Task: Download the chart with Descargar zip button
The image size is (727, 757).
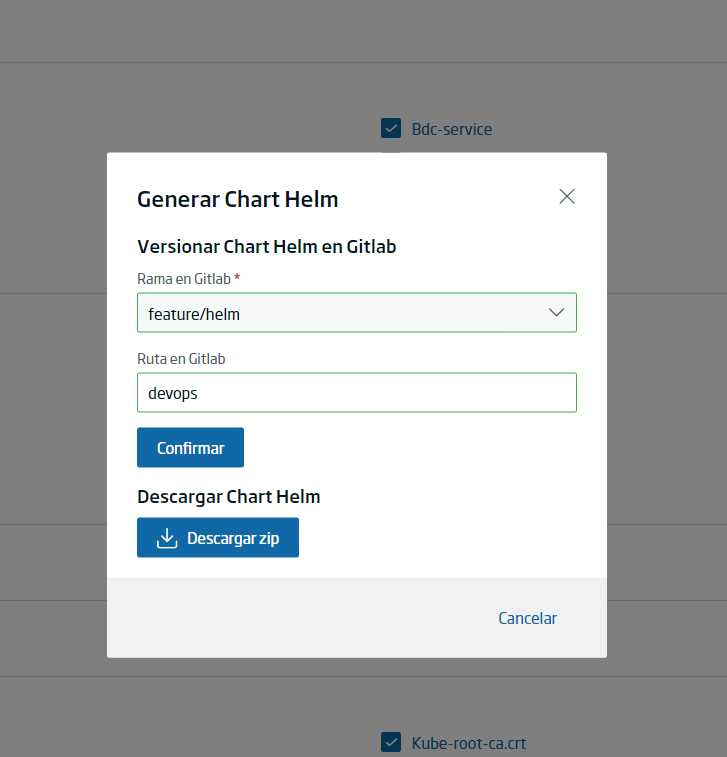Action: pyautogui.click(x=218, y=538)
